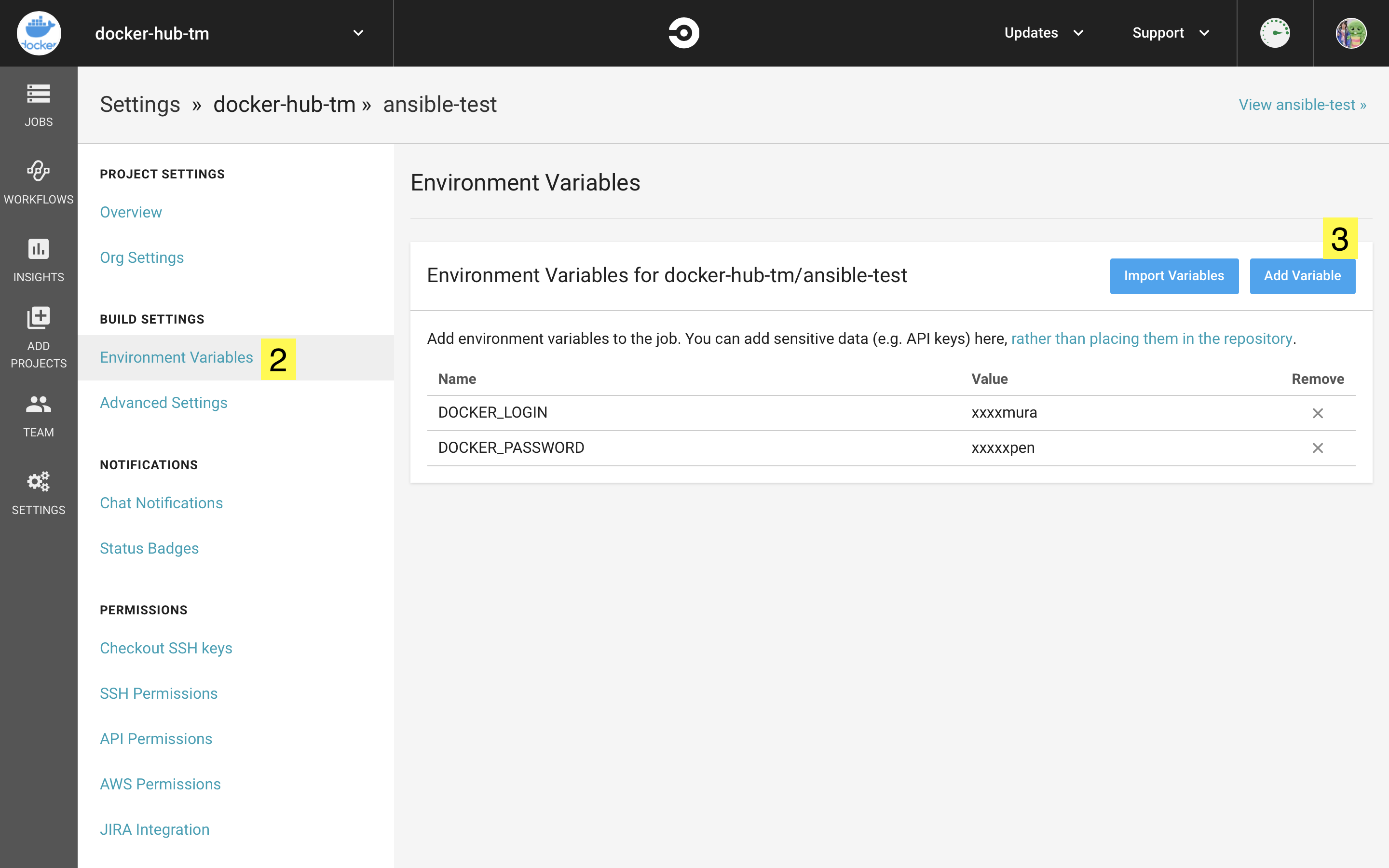
Task: Click the Docker organization logo
Action: tap(39, 33)
